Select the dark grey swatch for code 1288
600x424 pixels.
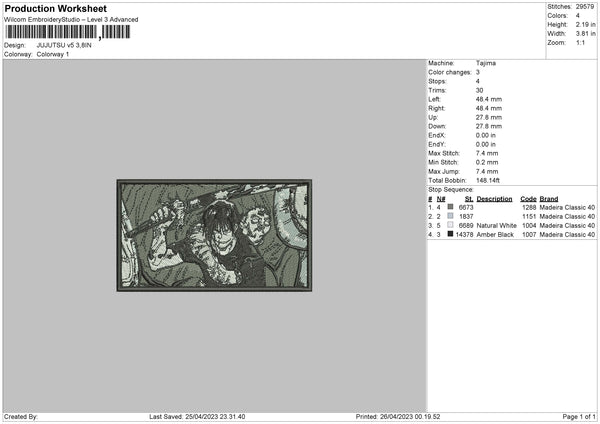coord(450,207)
